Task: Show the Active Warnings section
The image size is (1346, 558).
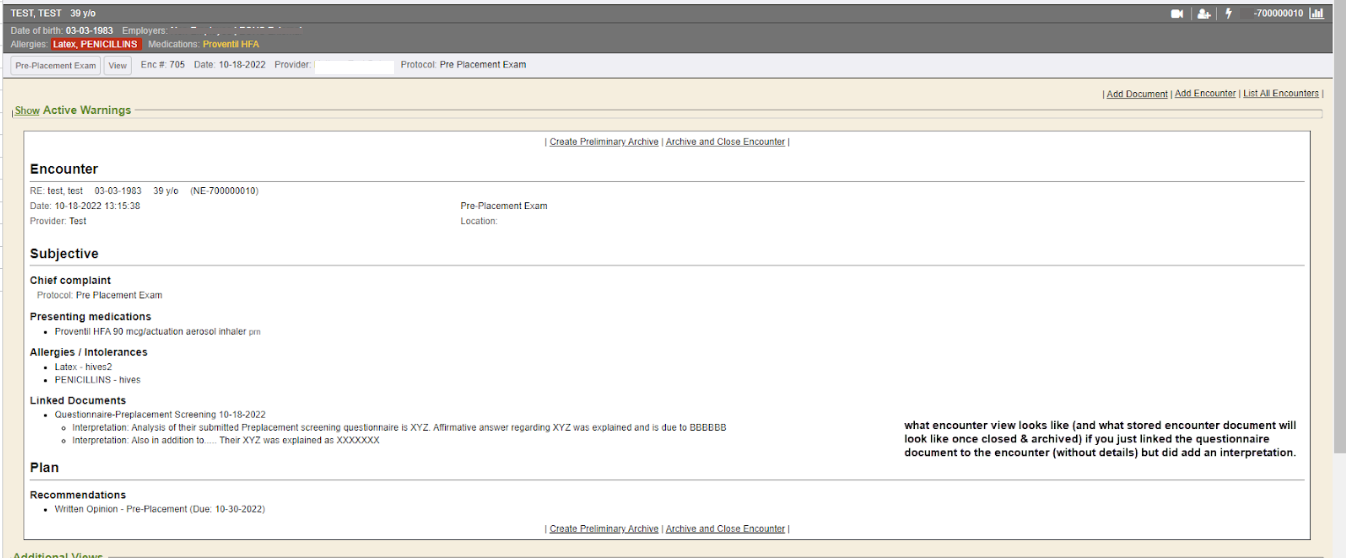Action: click(x=27, y=111)
